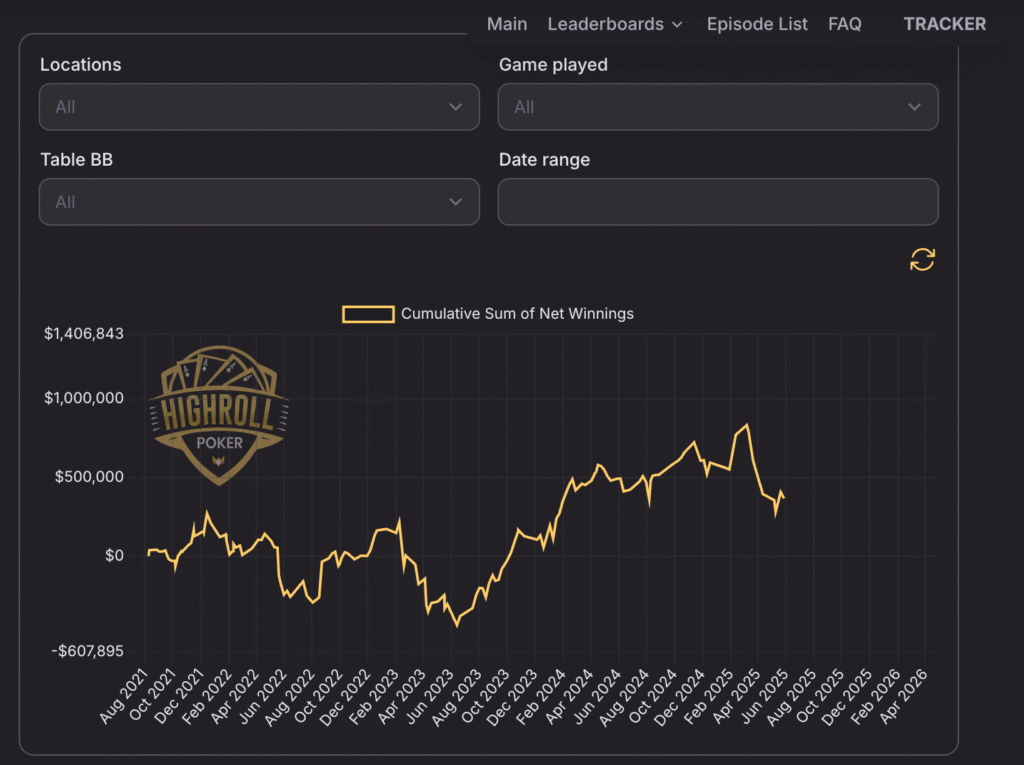Click the Locations dropdown chevron

[x=455, y=107]
